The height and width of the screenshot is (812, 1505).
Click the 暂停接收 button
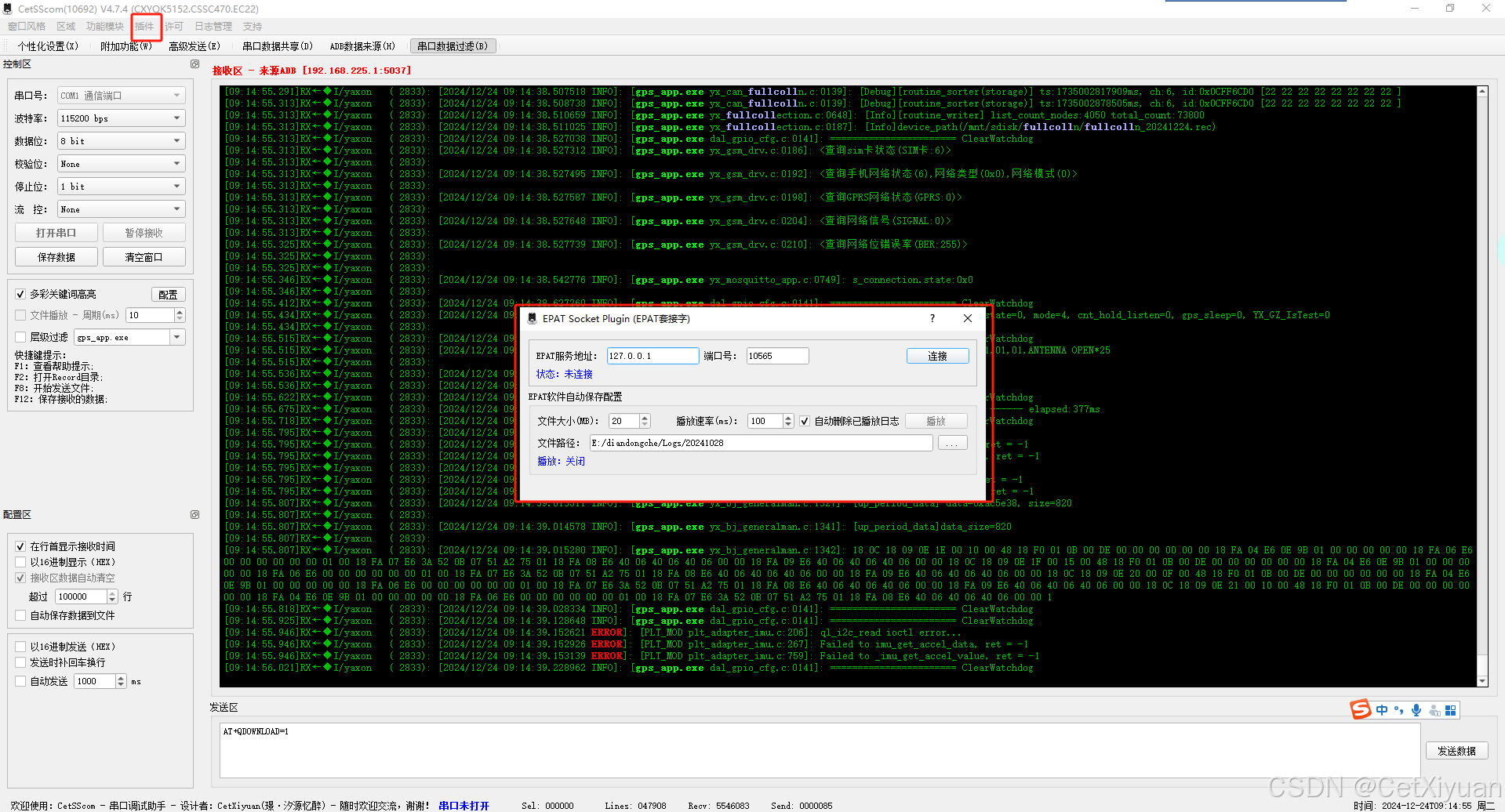[x=144, y=233]
